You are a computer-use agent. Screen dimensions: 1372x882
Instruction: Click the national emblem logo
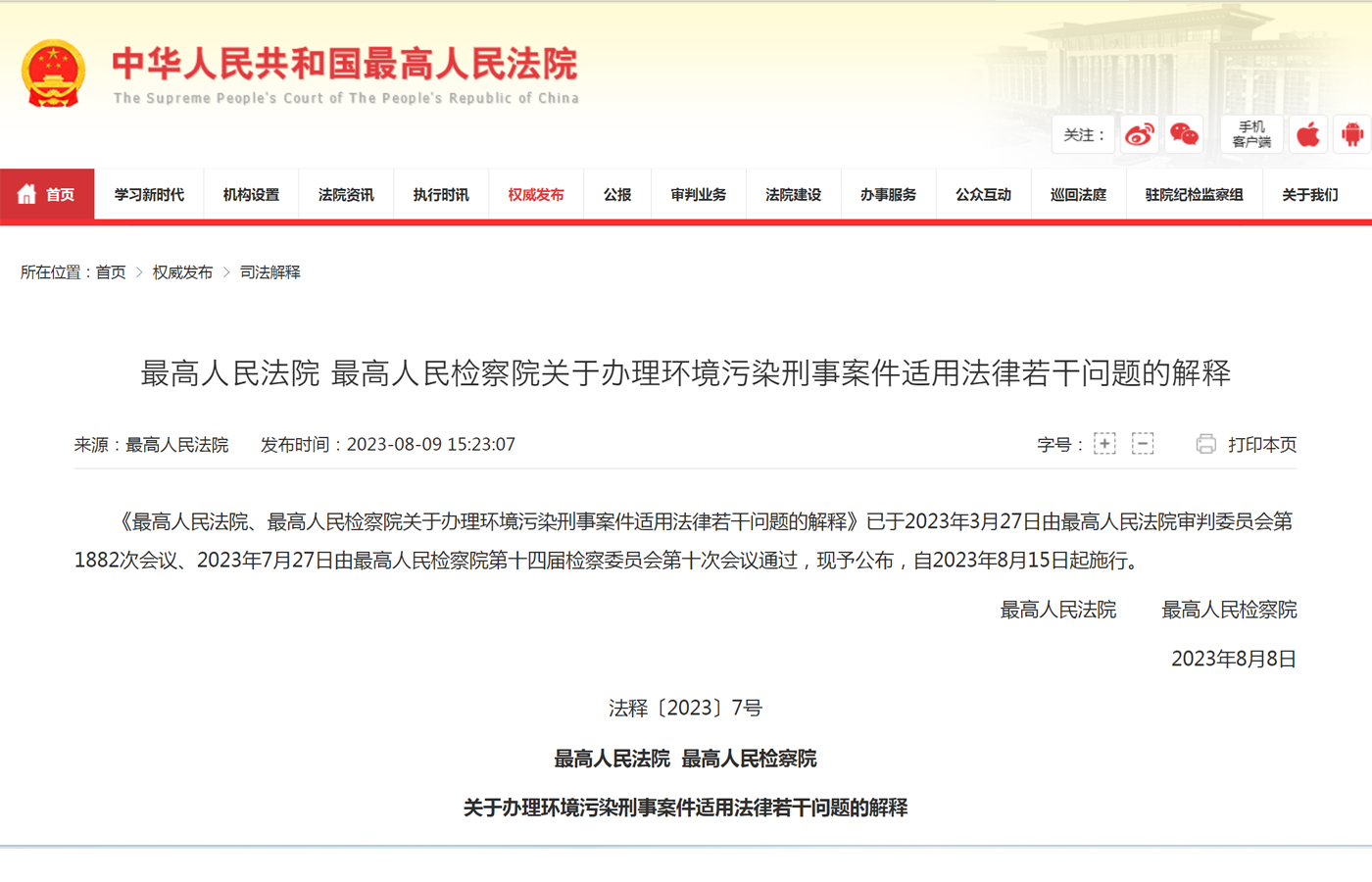pos(53,73)
